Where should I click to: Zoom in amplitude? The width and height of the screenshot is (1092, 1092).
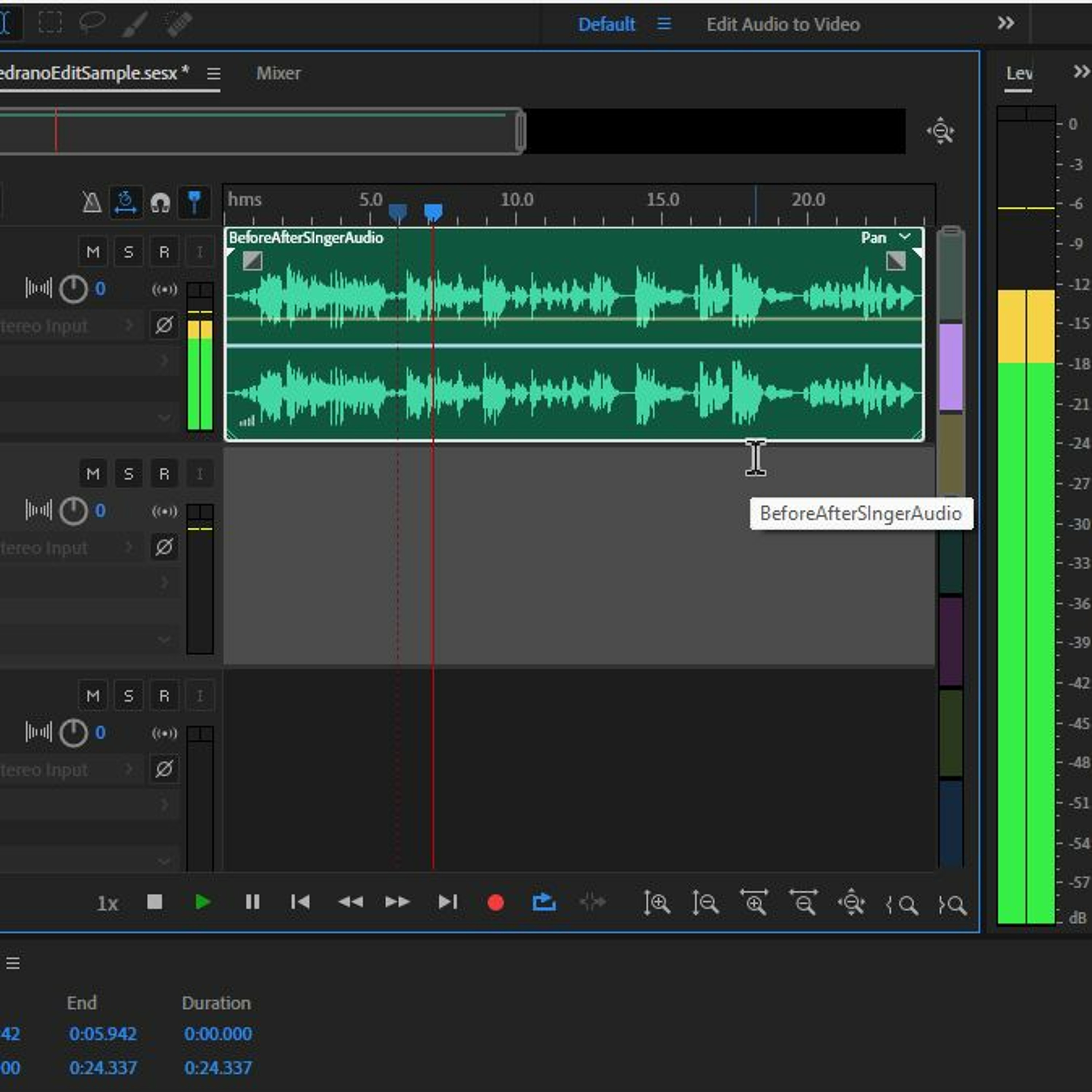657,903
